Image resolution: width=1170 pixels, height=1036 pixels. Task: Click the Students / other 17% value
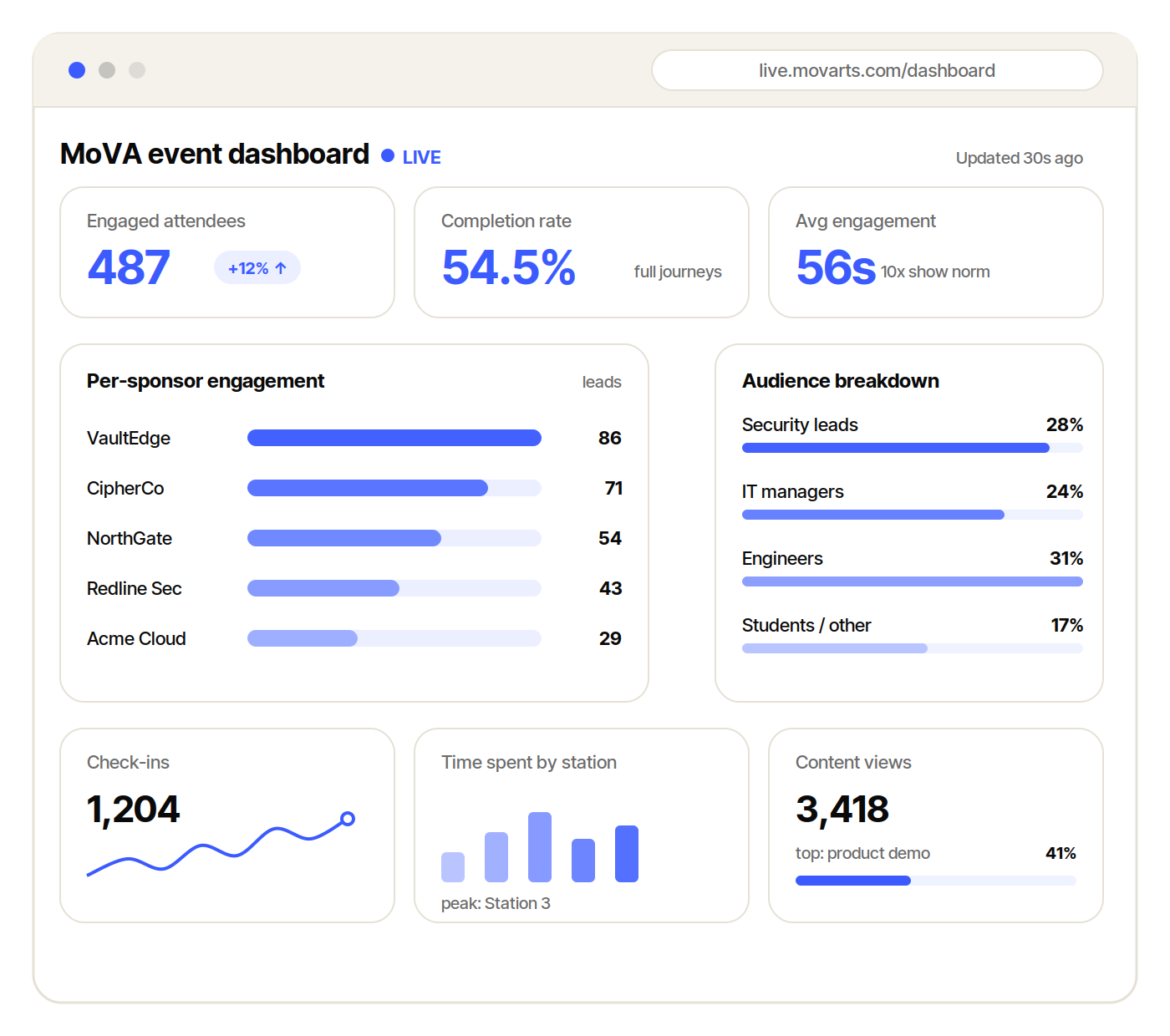(1067, 625)
